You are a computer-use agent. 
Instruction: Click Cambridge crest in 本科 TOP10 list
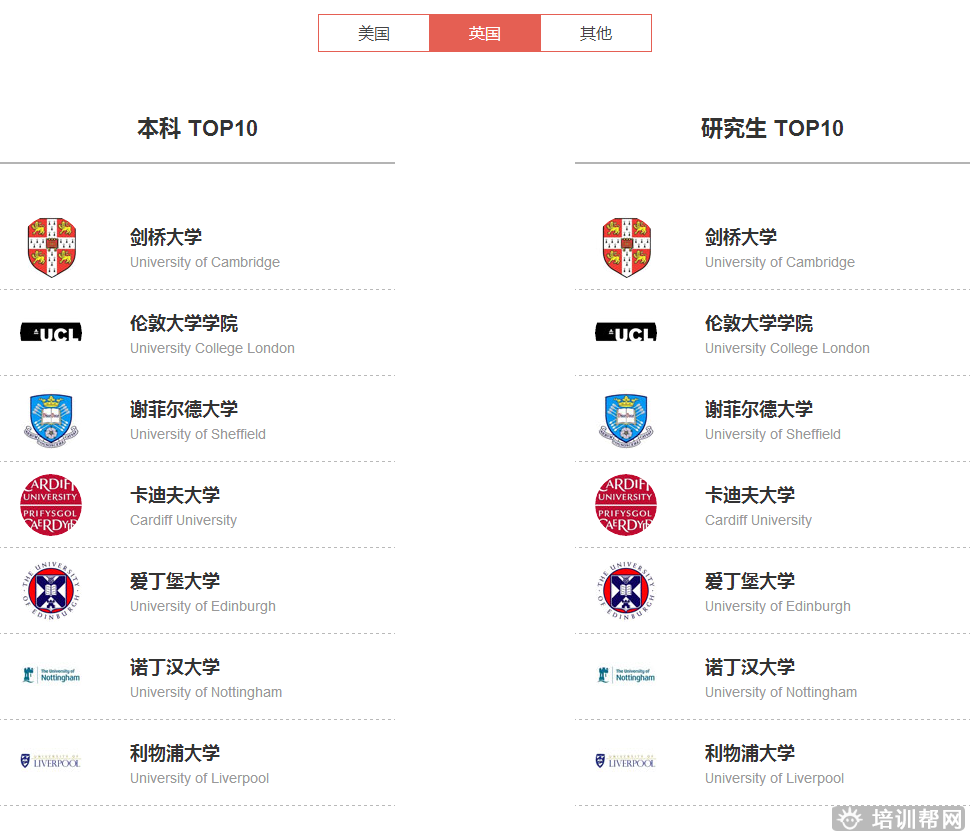[52, 247]
